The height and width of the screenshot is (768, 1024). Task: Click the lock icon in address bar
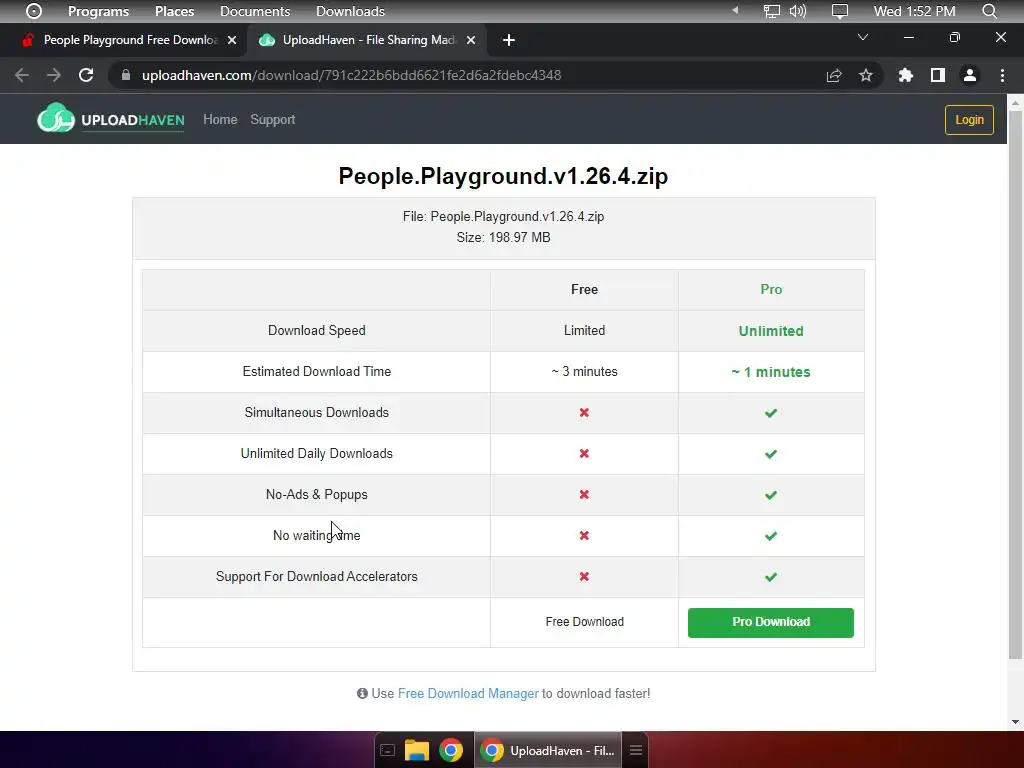(x=125, y=75)
